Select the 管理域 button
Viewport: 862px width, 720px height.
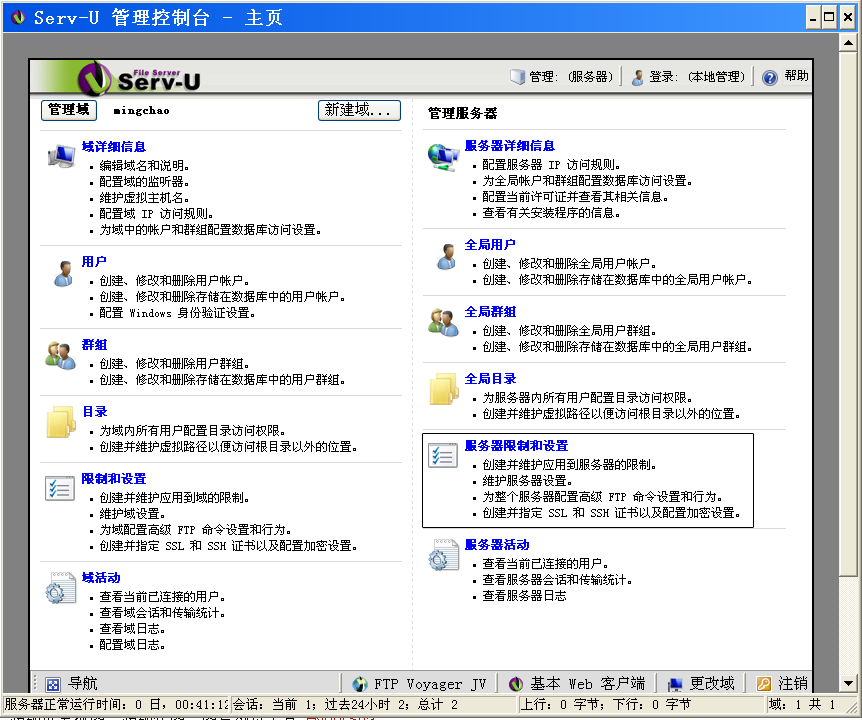pyautogui.click(x=69, y=110)
